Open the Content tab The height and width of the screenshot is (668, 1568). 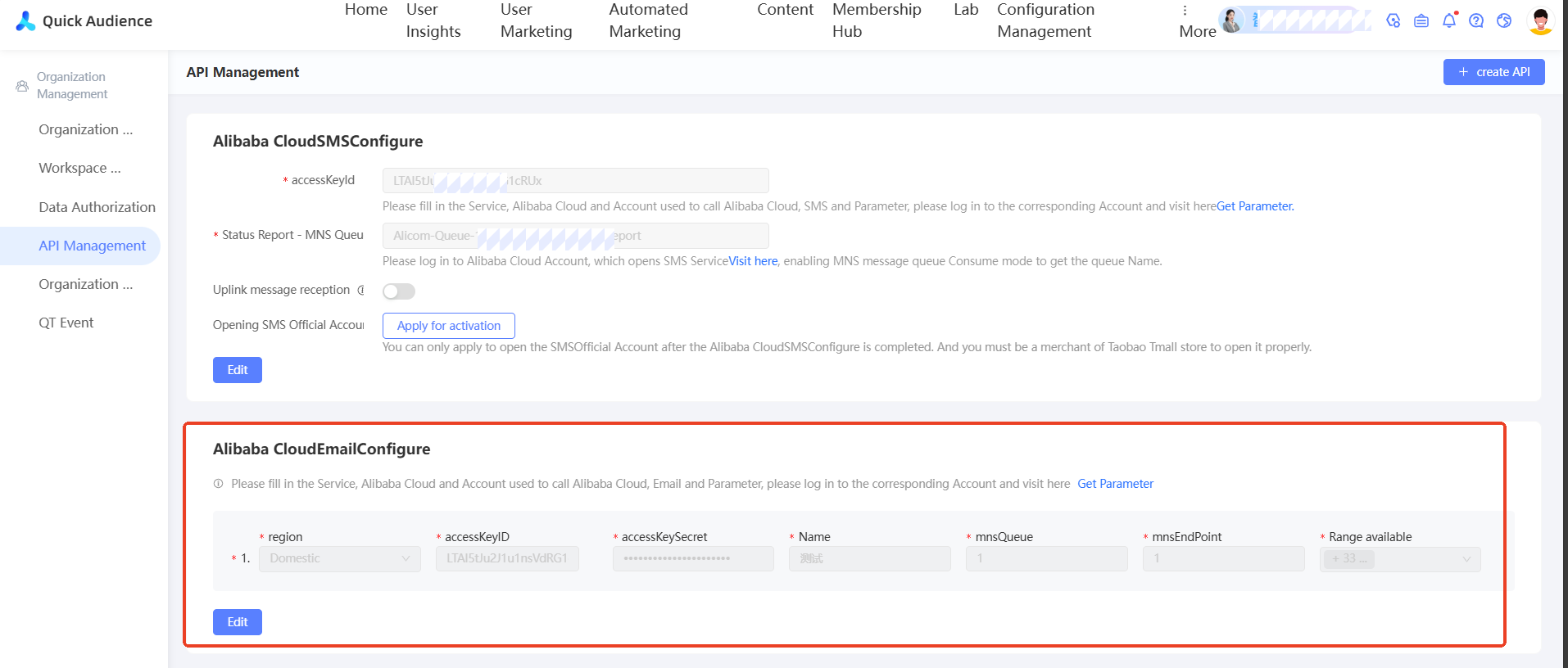(785, 10)
